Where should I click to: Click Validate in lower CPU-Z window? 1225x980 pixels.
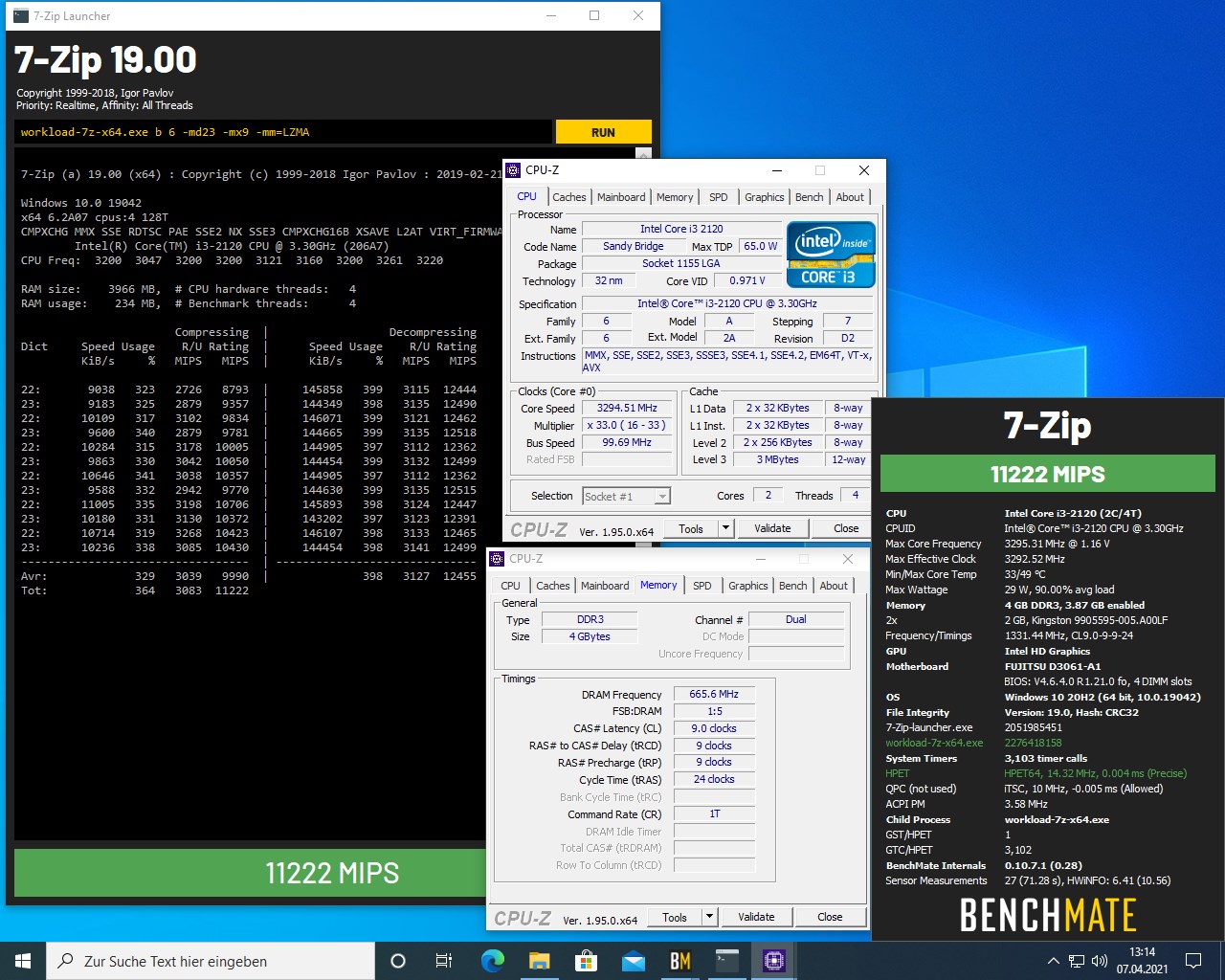coord(756,917)
